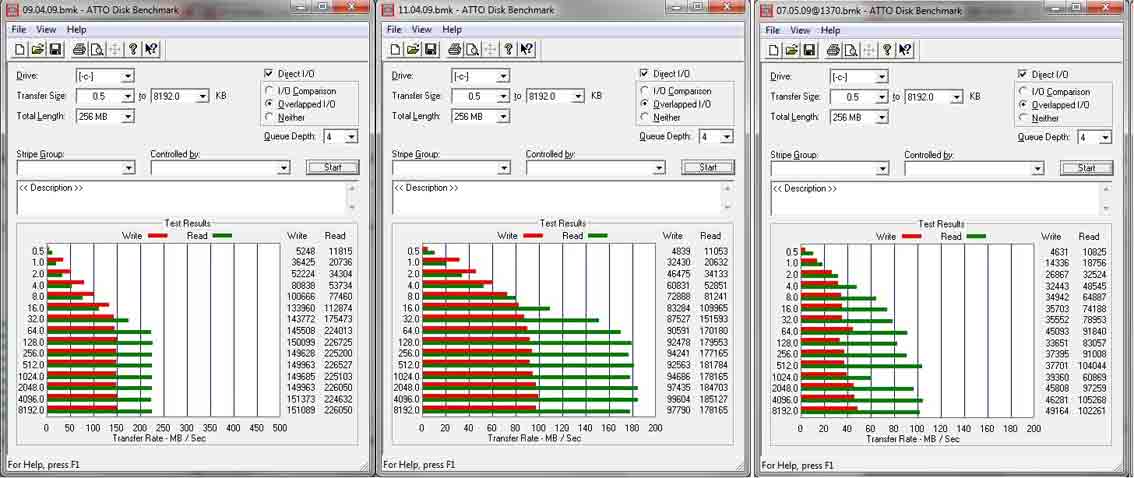This screenshot has height=478, width=1134.
Task: Click the crosshair toolbar icon in 09.04.09.bmk window
Action: pyautogui.click(x=114, y=49)
